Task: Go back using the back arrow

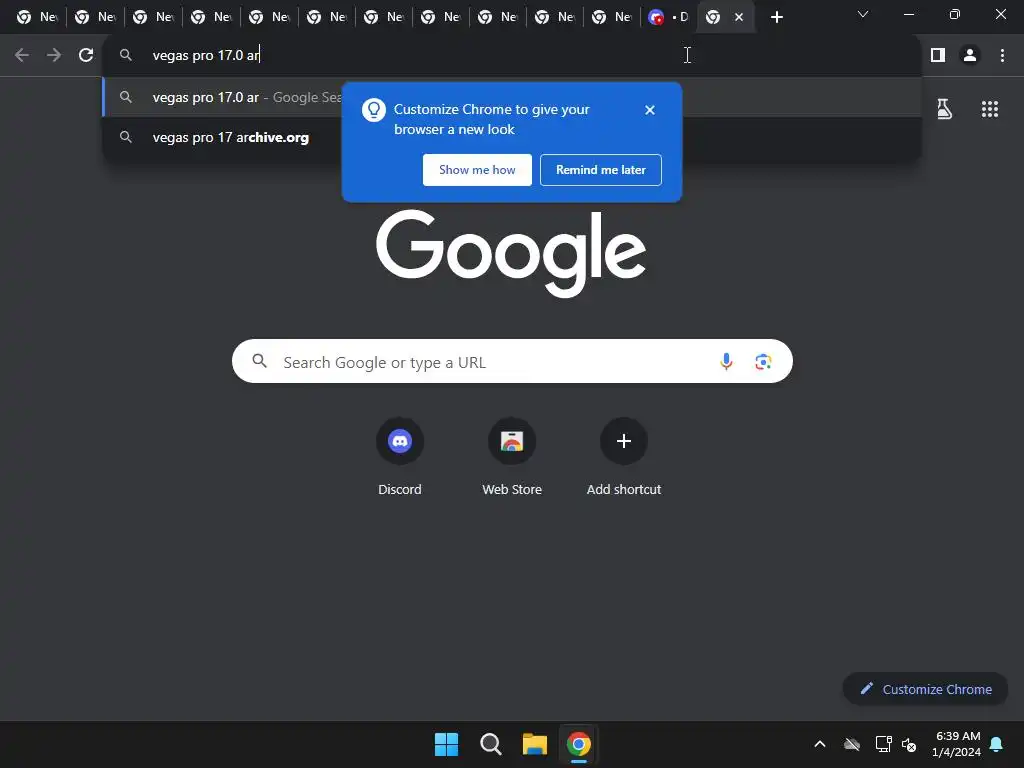Action: [x=22, y=56]
